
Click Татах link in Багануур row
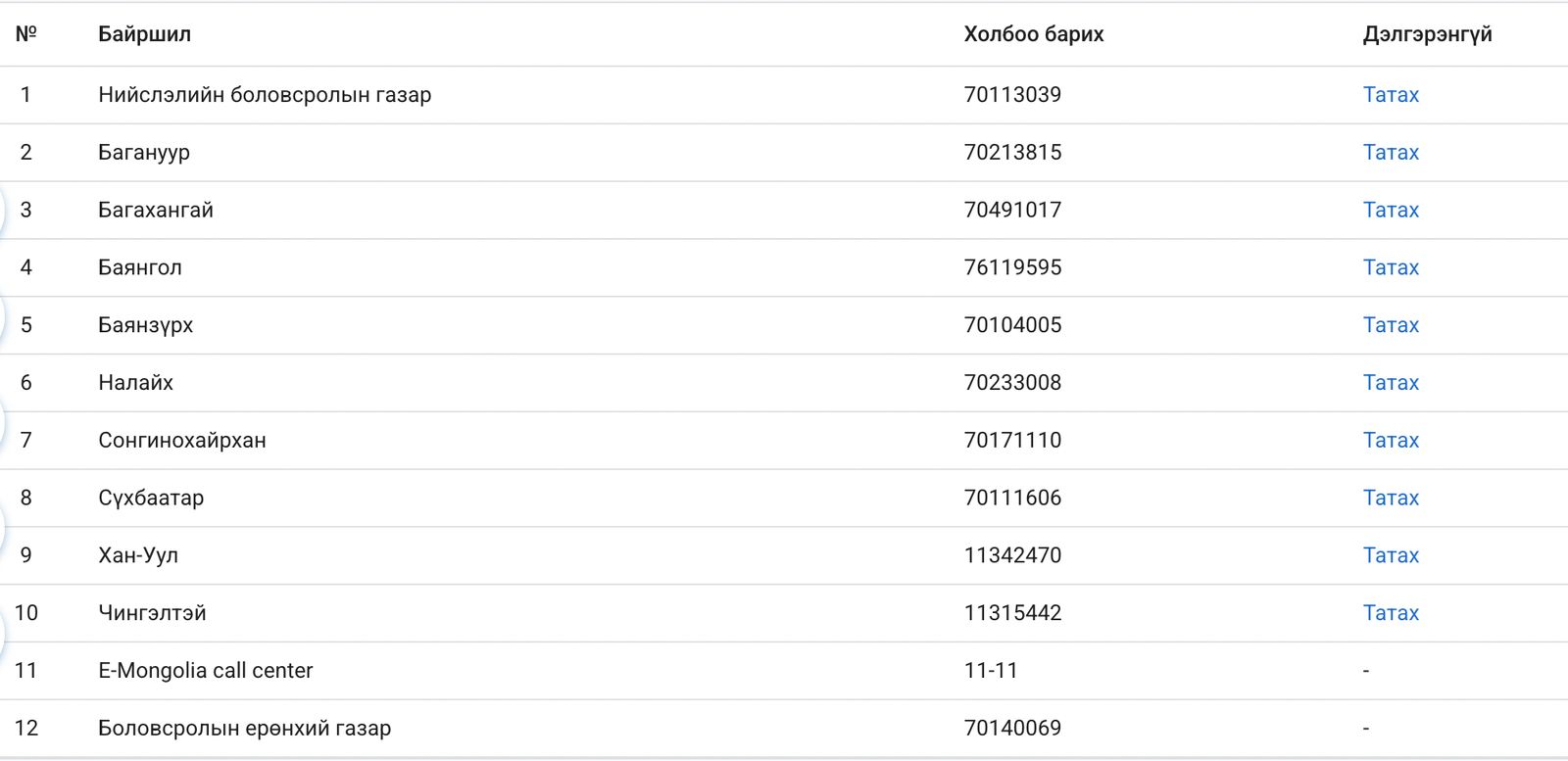coord(1391,153)
